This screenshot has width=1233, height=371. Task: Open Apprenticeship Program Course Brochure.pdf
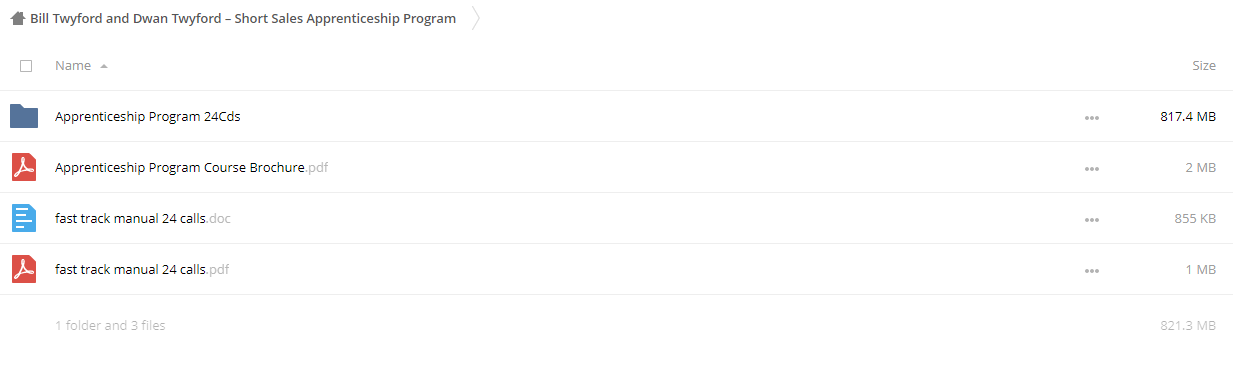pos(191,167)
